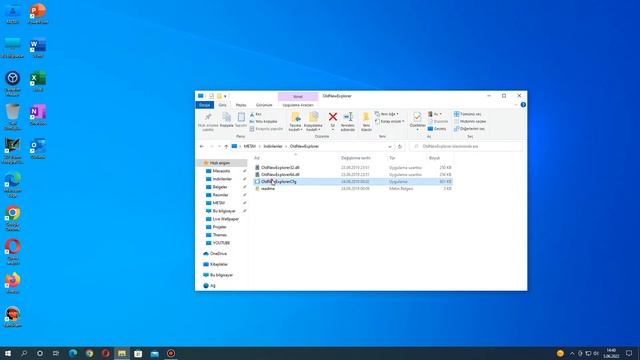Click the Kes (Cut) scissors command

click(256, 114)
